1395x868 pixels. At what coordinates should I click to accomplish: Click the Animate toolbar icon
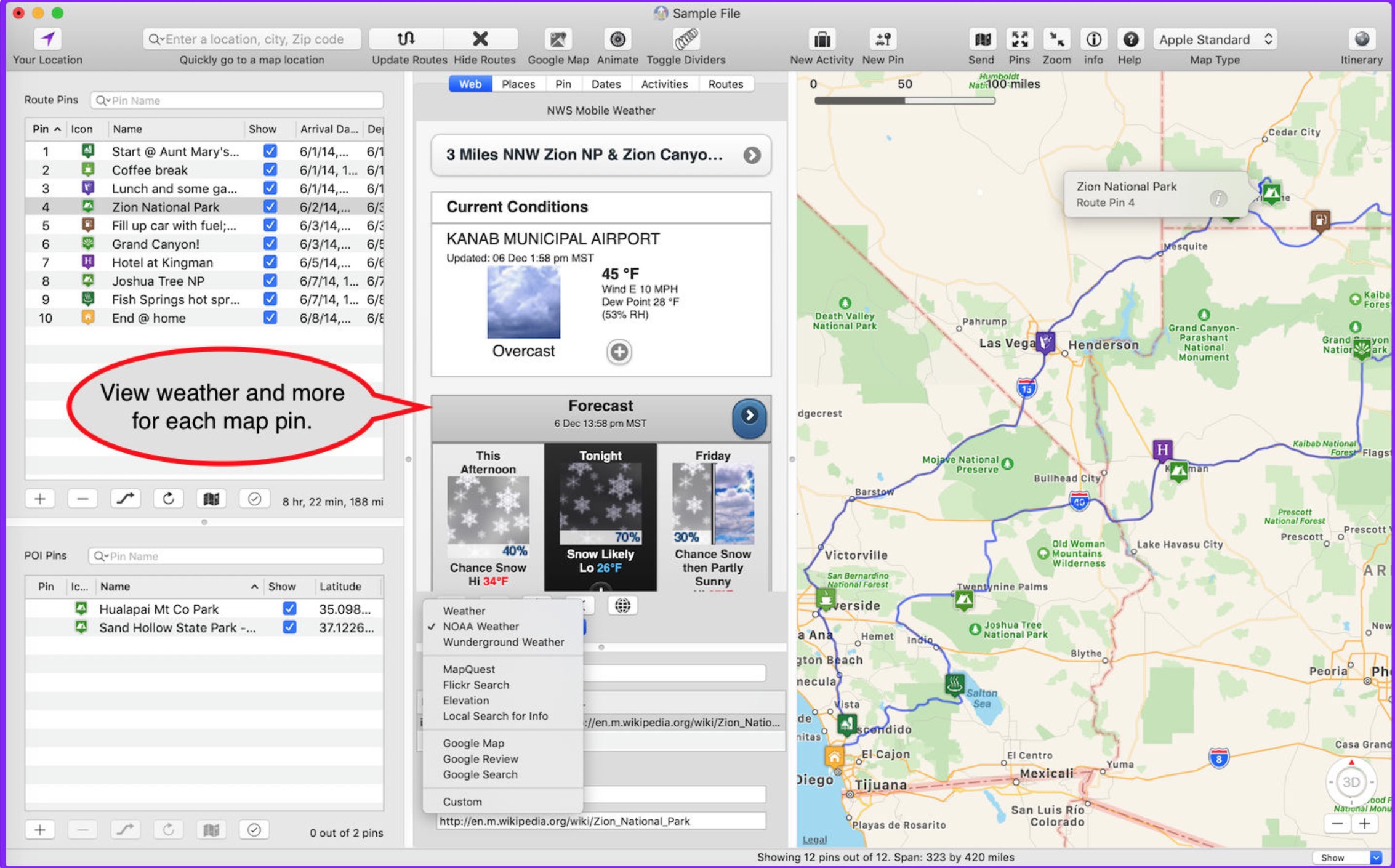click(617, 39)
